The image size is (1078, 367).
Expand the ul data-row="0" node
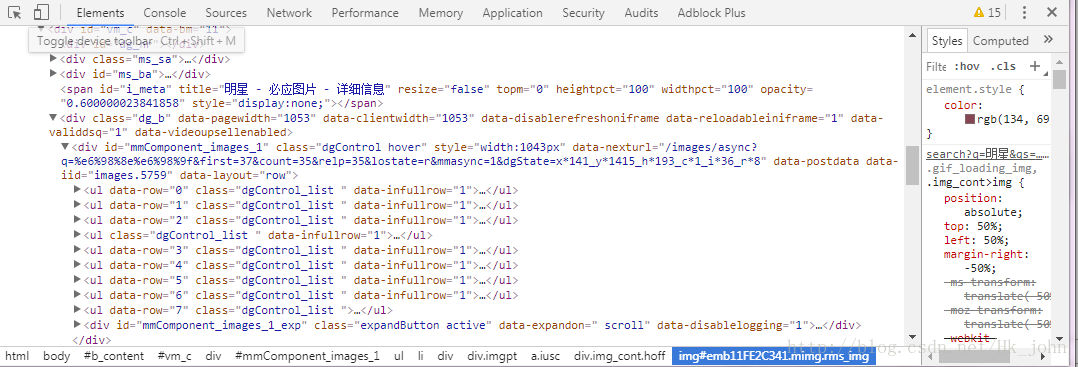point(77,190)
